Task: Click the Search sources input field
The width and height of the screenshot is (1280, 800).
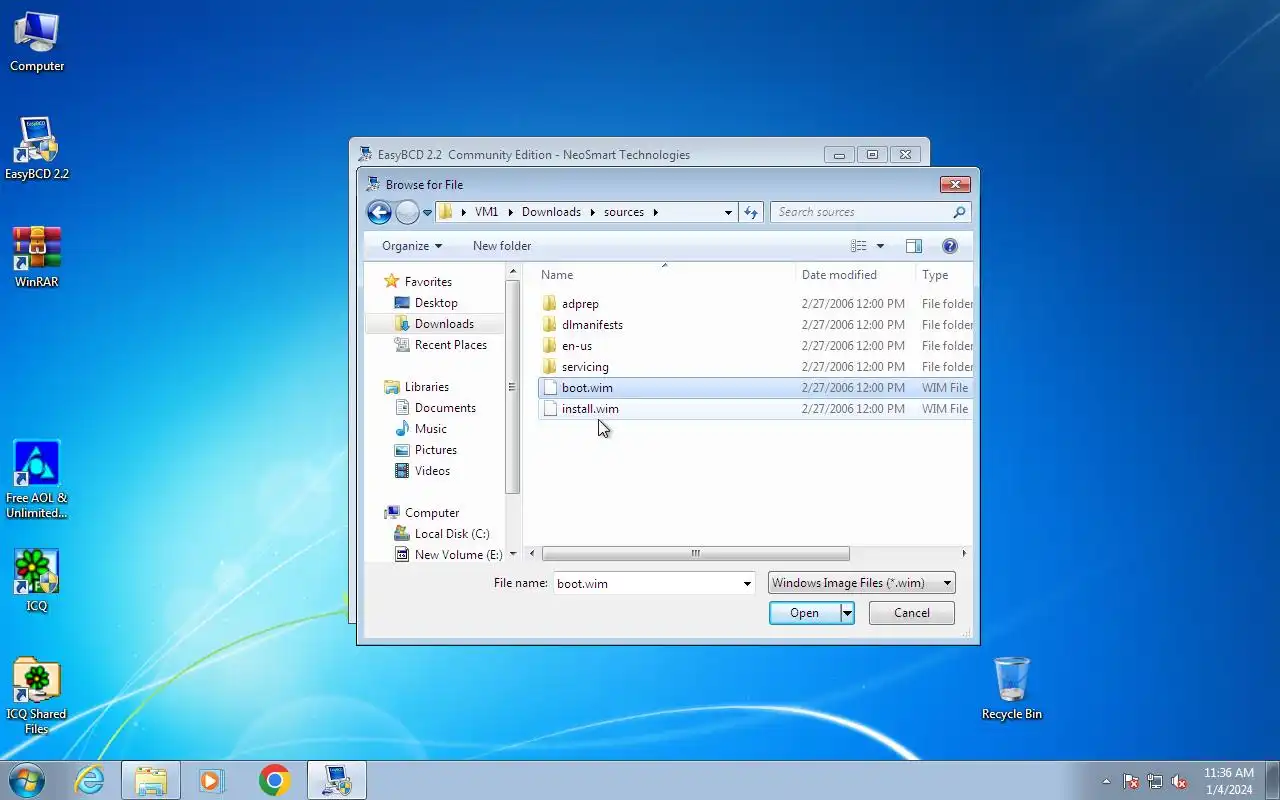Action: (860, 212)
